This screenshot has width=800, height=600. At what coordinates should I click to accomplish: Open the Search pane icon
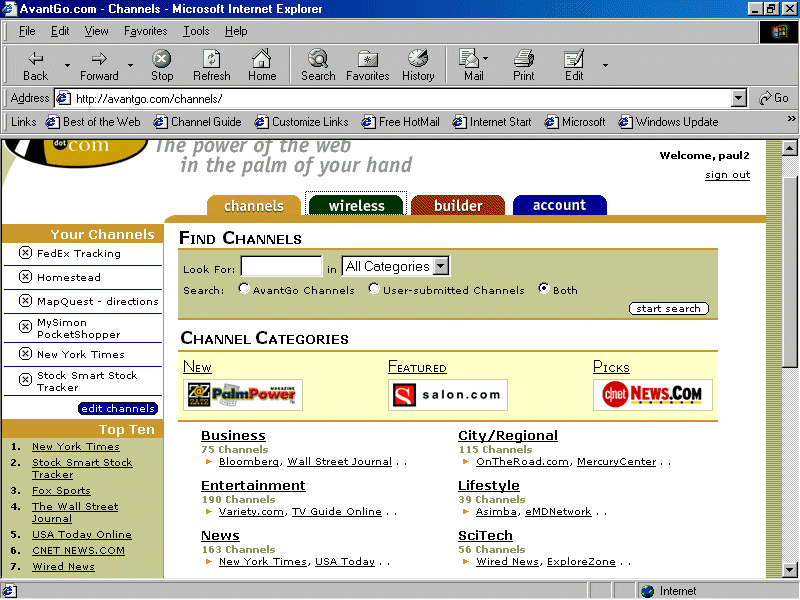point(318,59)
